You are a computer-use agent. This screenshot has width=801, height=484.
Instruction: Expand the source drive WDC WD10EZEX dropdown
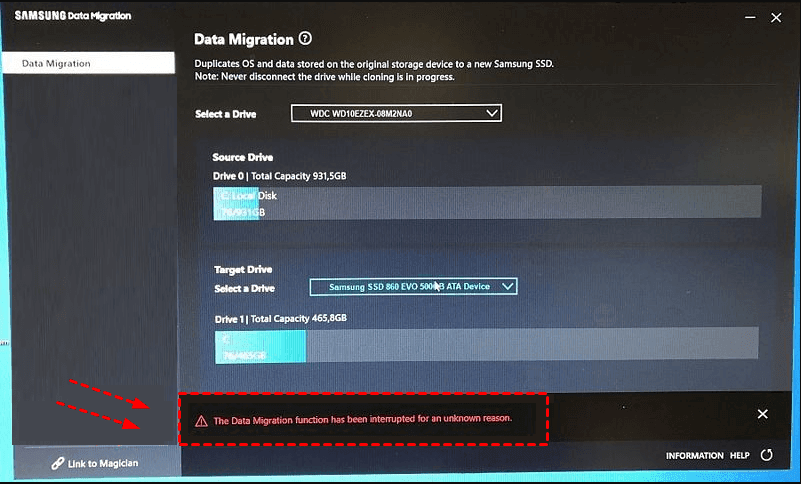point(396,113)
